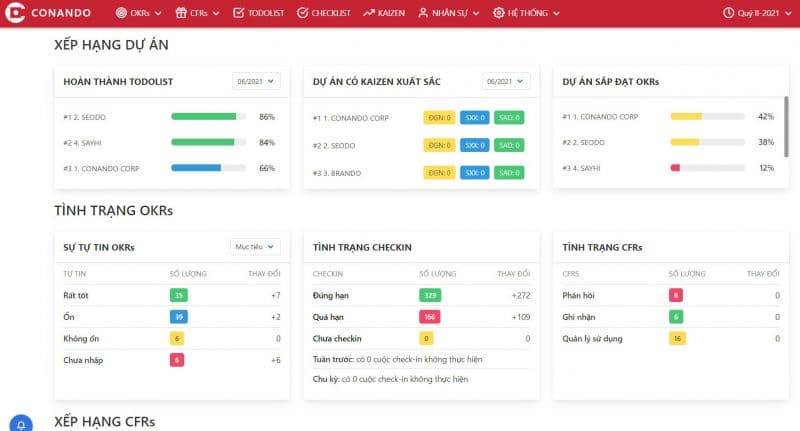Click SAD:0 badge for SEODO
Image resolution: width=800 pixels, height=431 pixels.
coord(509,145)
